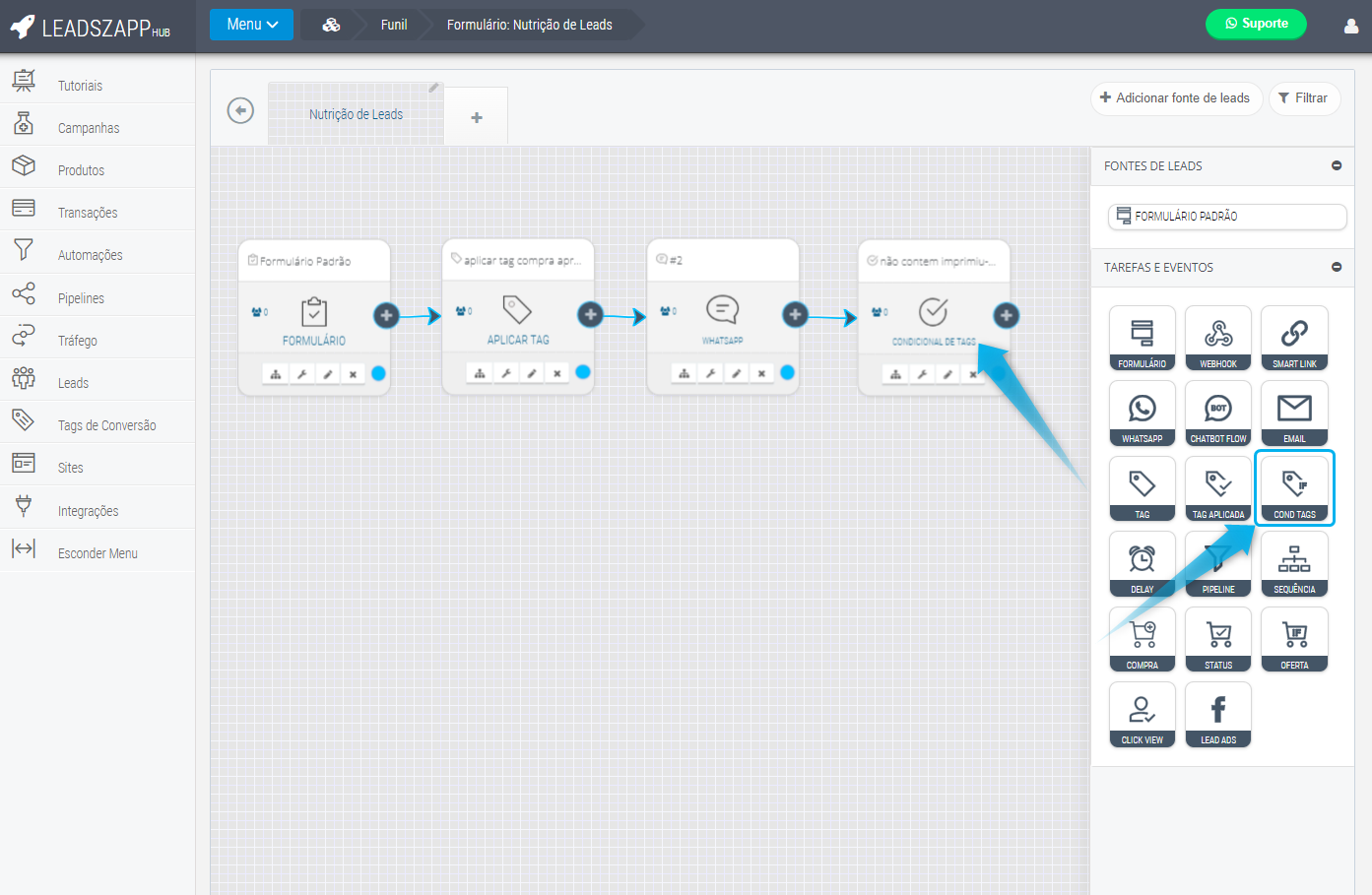1372x895 pixels.
Task: Select the Webhook task tile
Action: 1218,338
